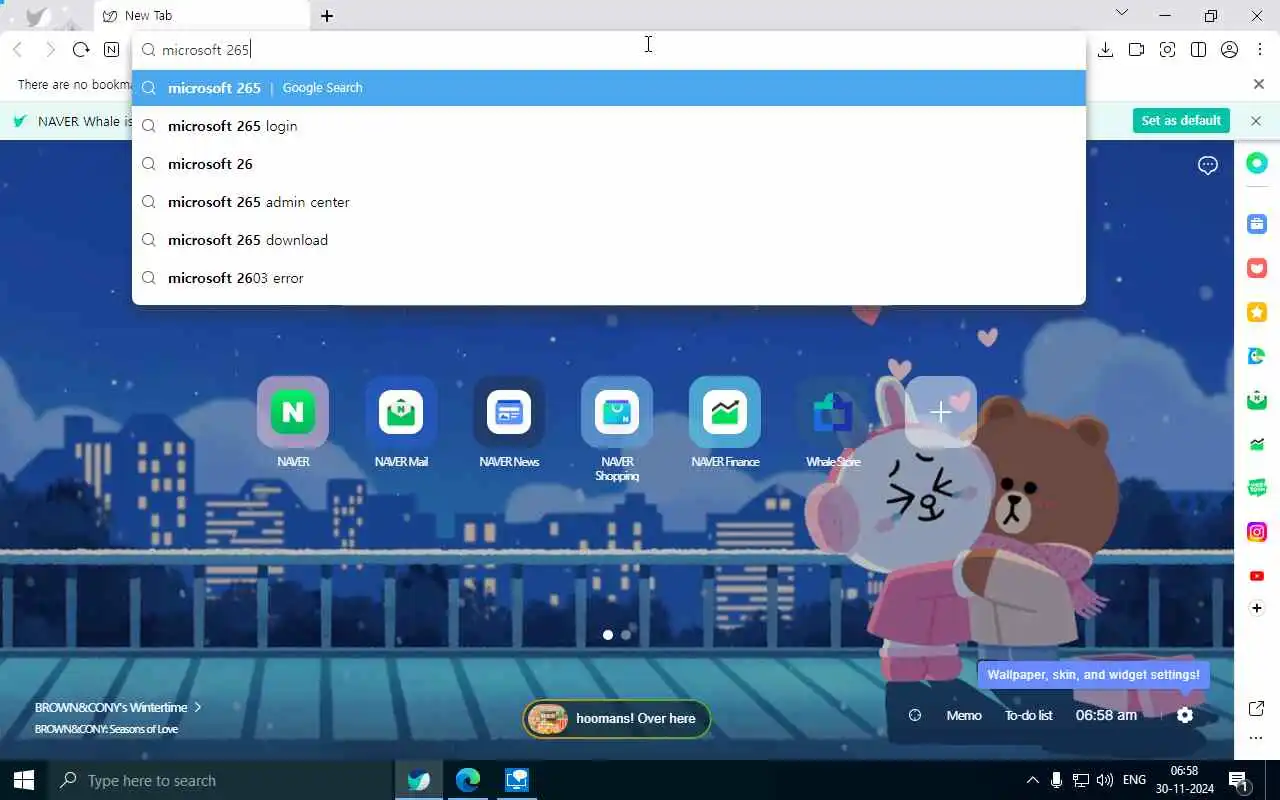This screenshot has width=1280, height=800.
Task: Click the circular focus icon beside Memo
Action: tap(915, 715)
